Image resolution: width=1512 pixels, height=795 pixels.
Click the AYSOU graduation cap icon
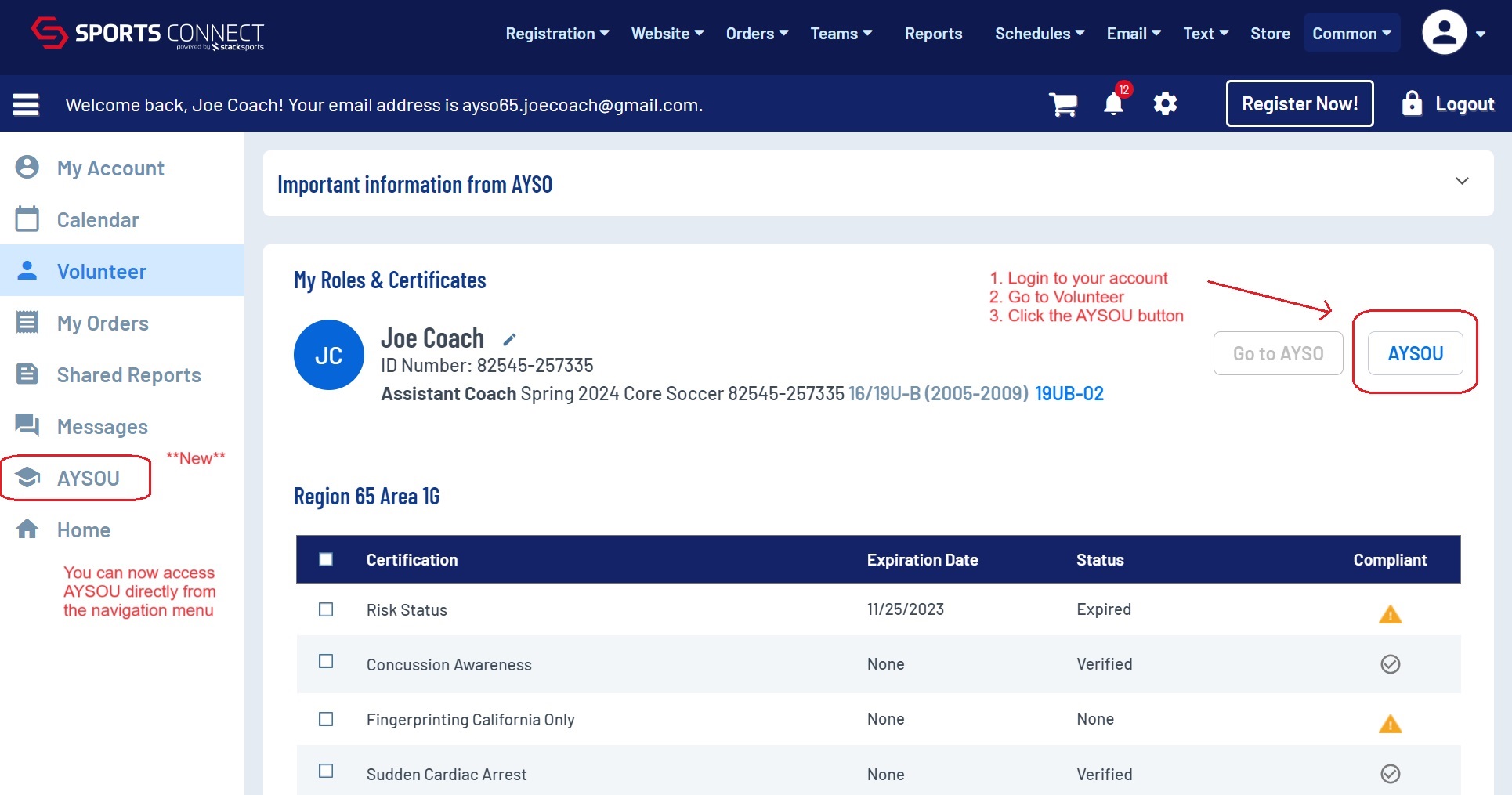[x=27, y=477]
